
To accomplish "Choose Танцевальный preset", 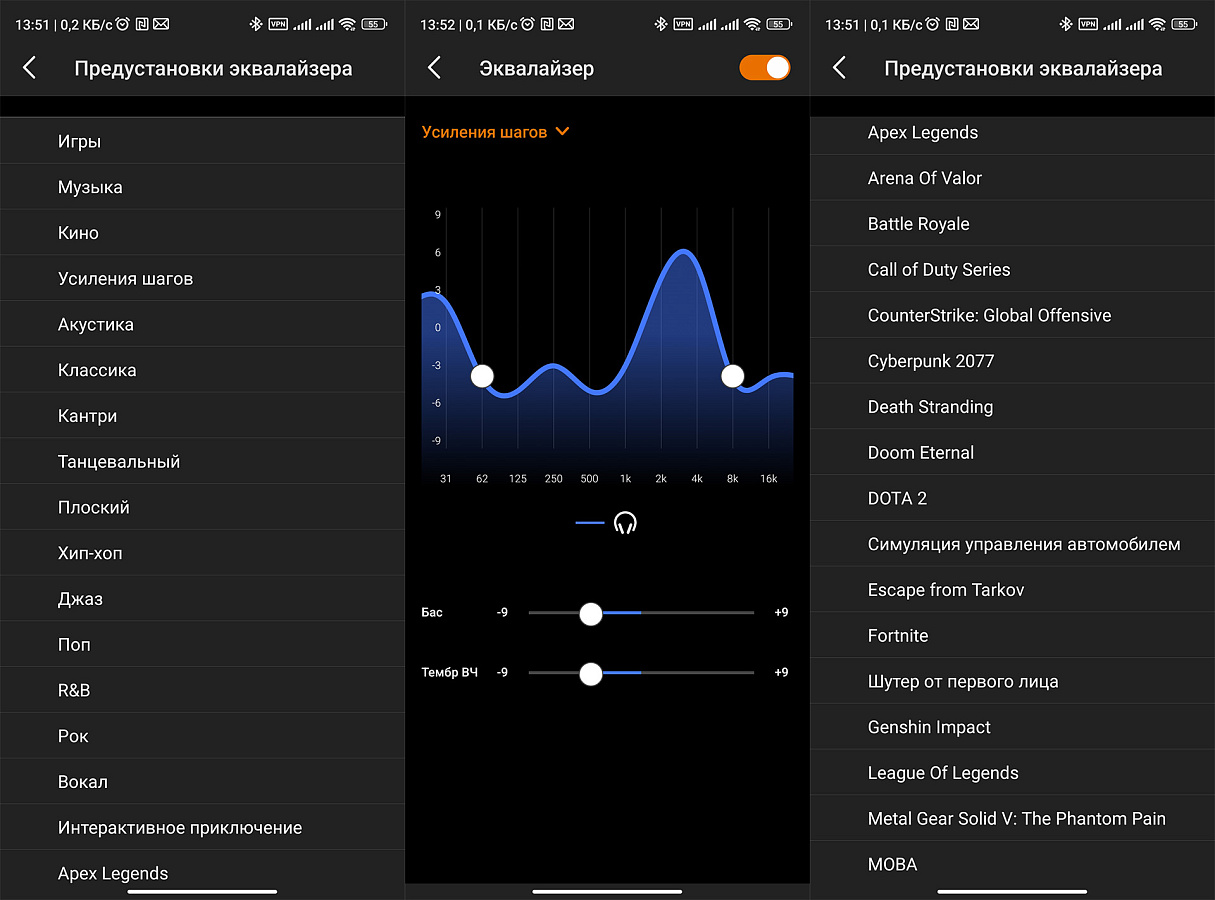I will (202, 462).
